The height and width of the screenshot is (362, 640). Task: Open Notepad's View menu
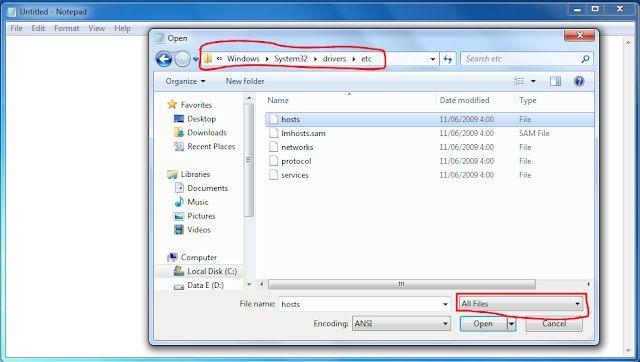96,28
